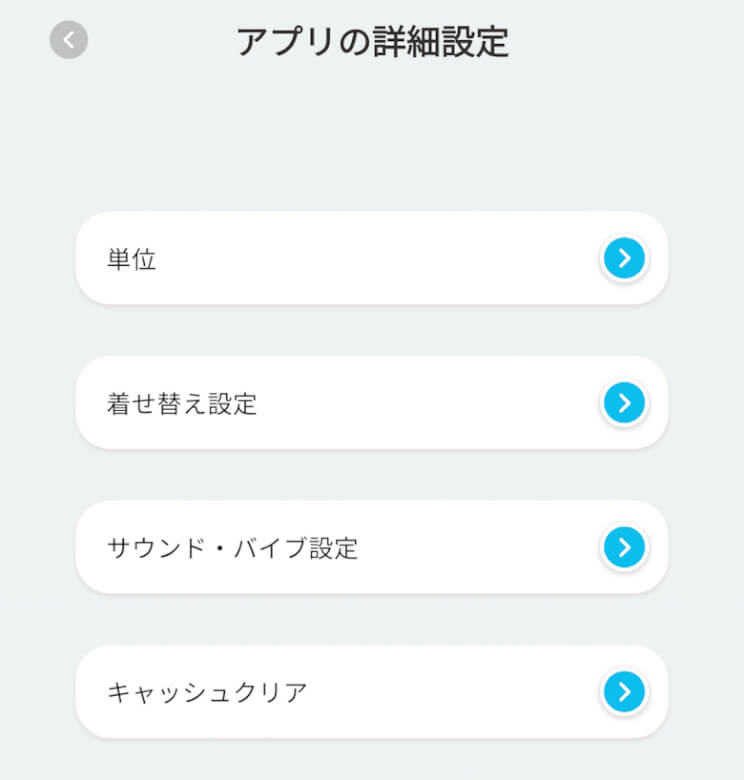Click the blue chevron beside サウンド・バイブ設定
Image resolution: width=744 pixels, height=780 pixels.
624,547
